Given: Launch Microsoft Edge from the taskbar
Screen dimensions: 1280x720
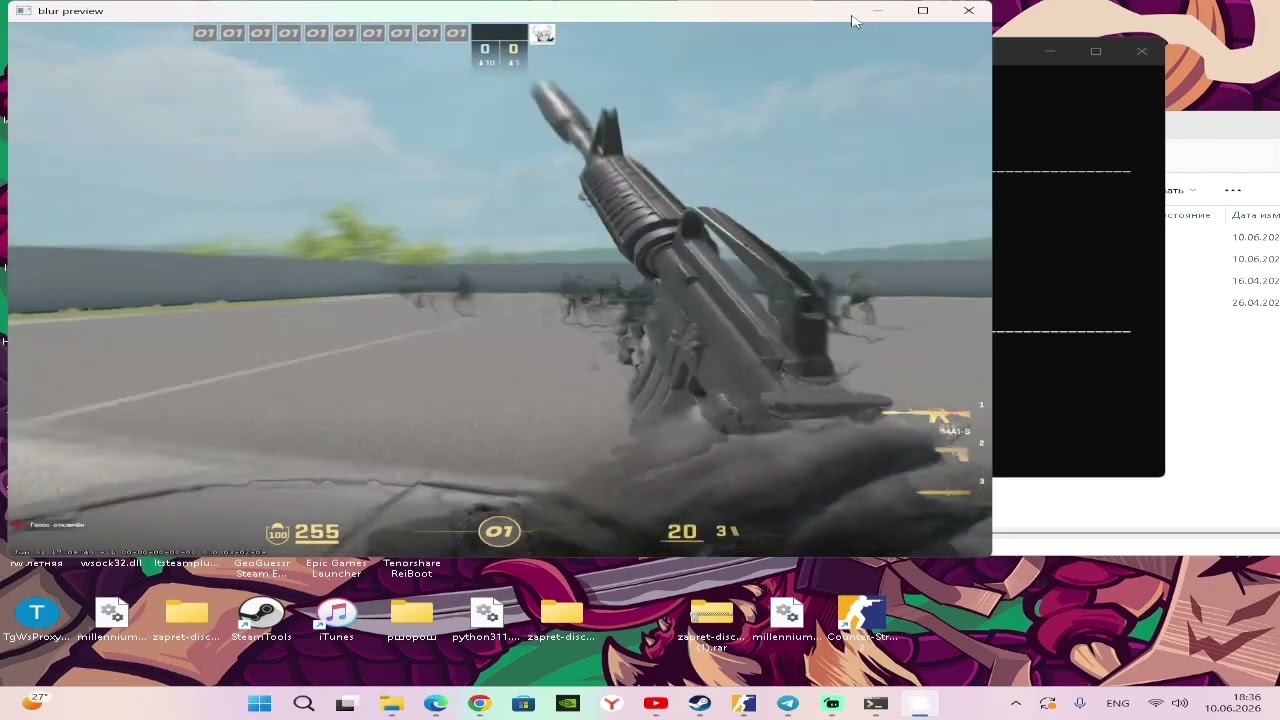Looking at the screenshot, I should [435, 704].
